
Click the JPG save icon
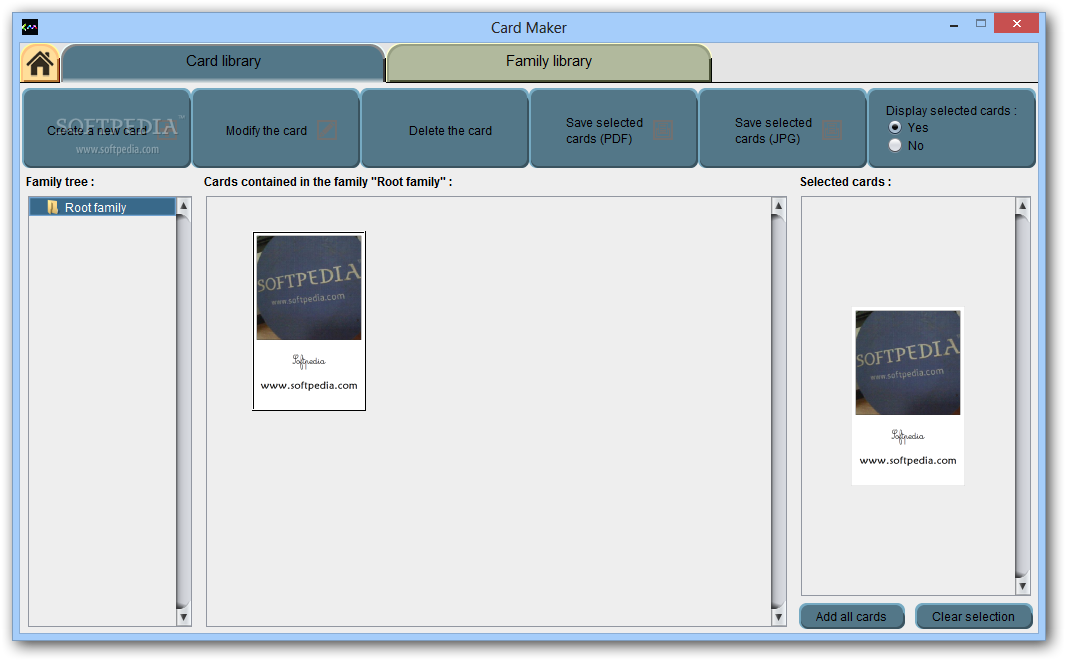pyautogui.click(x=832, y=129)
